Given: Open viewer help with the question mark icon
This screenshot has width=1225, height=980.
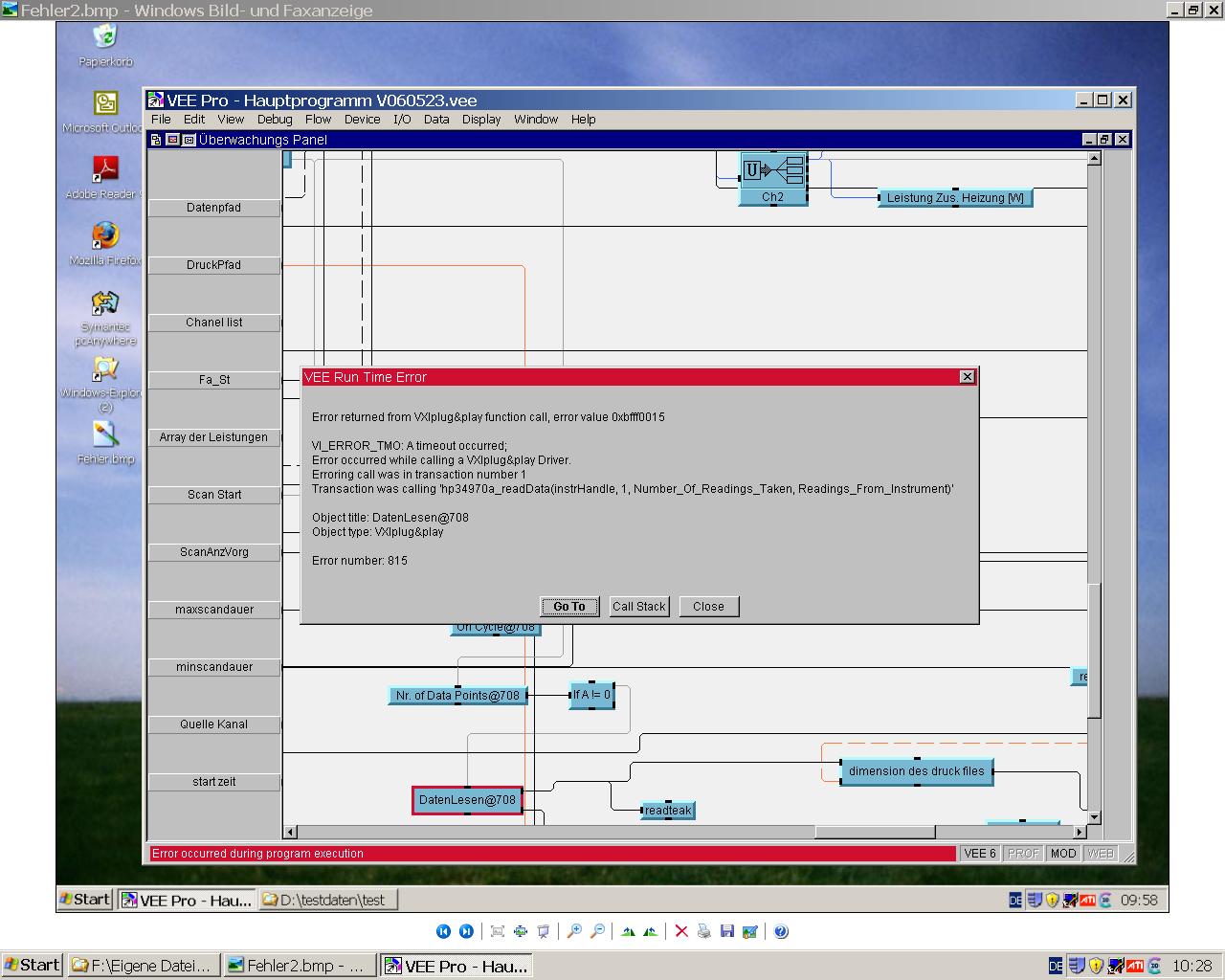Looking at the screenshot, I should tap(781, 931).
